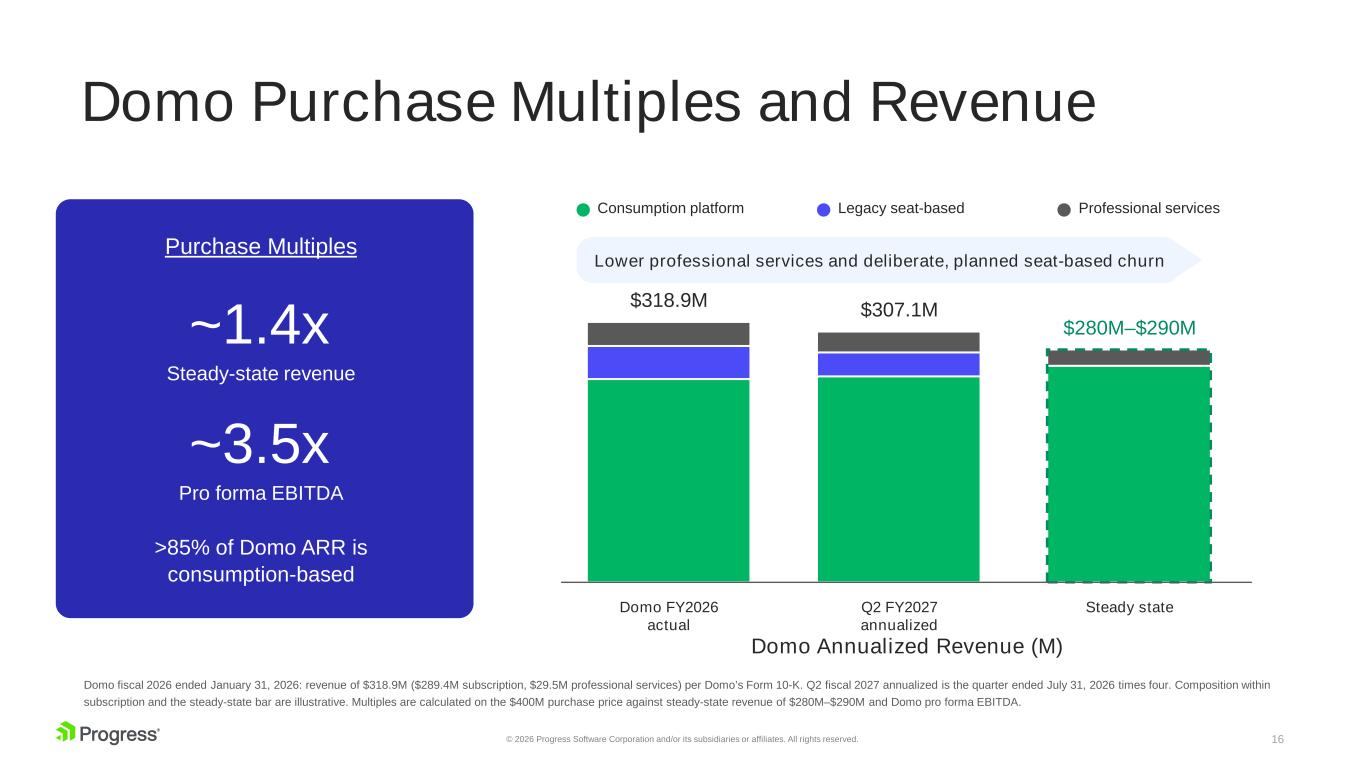Viewport: 1365px width, 766px height.
Task: Click the "Steady state" axis label
Action: coord(1129,607)
